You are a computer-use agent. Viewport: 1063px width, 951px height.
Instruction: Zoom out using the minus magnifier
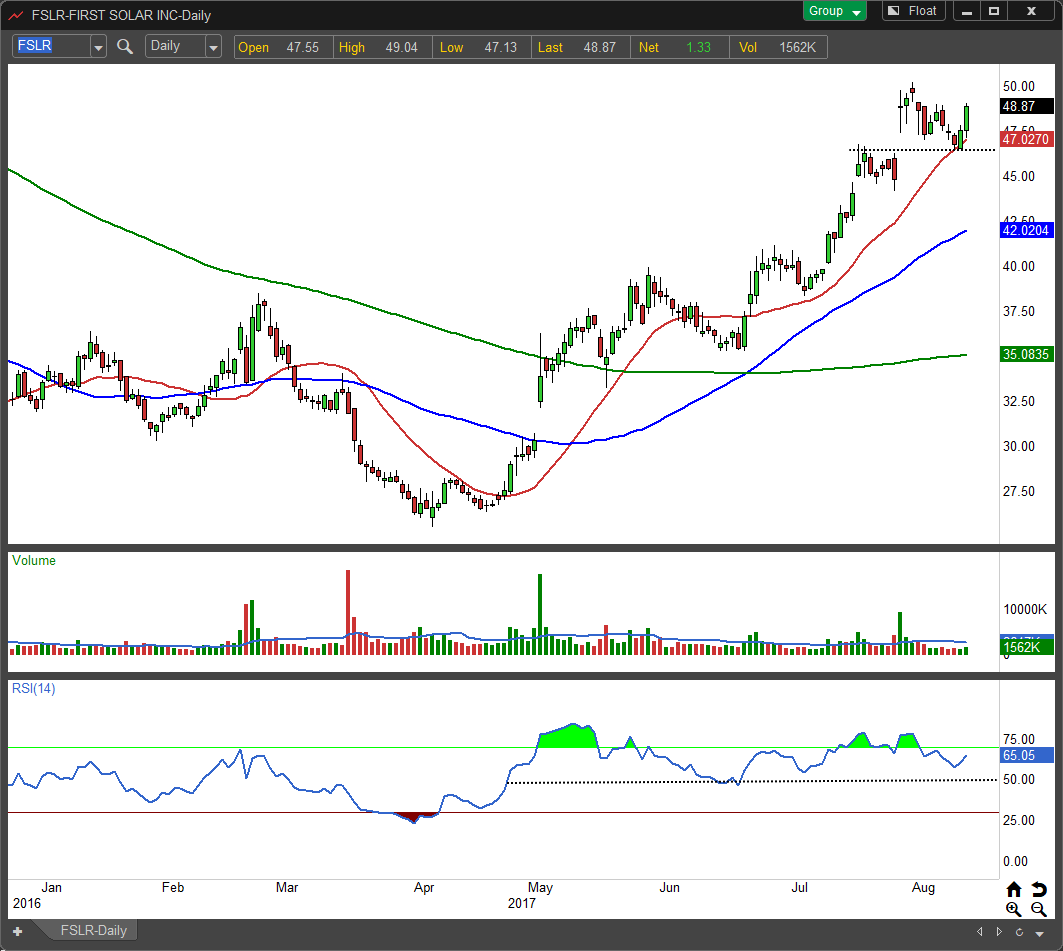pyautogui.click(x=1039, y=909)
